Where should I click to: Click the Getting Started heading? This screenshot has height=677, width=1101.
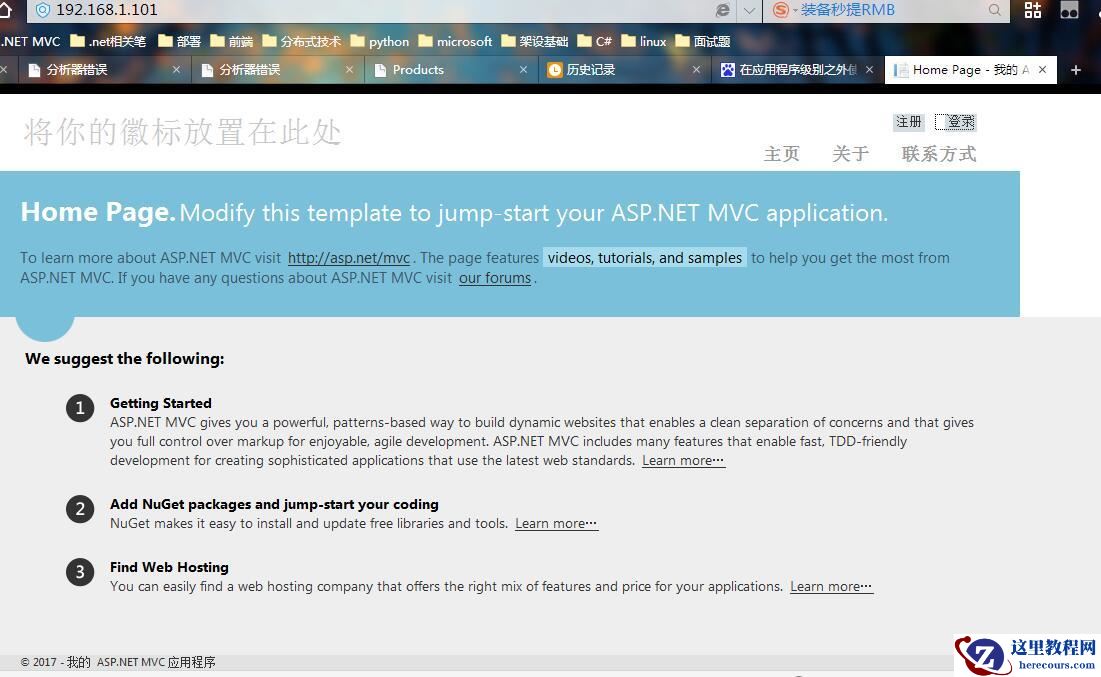(161, 403)
